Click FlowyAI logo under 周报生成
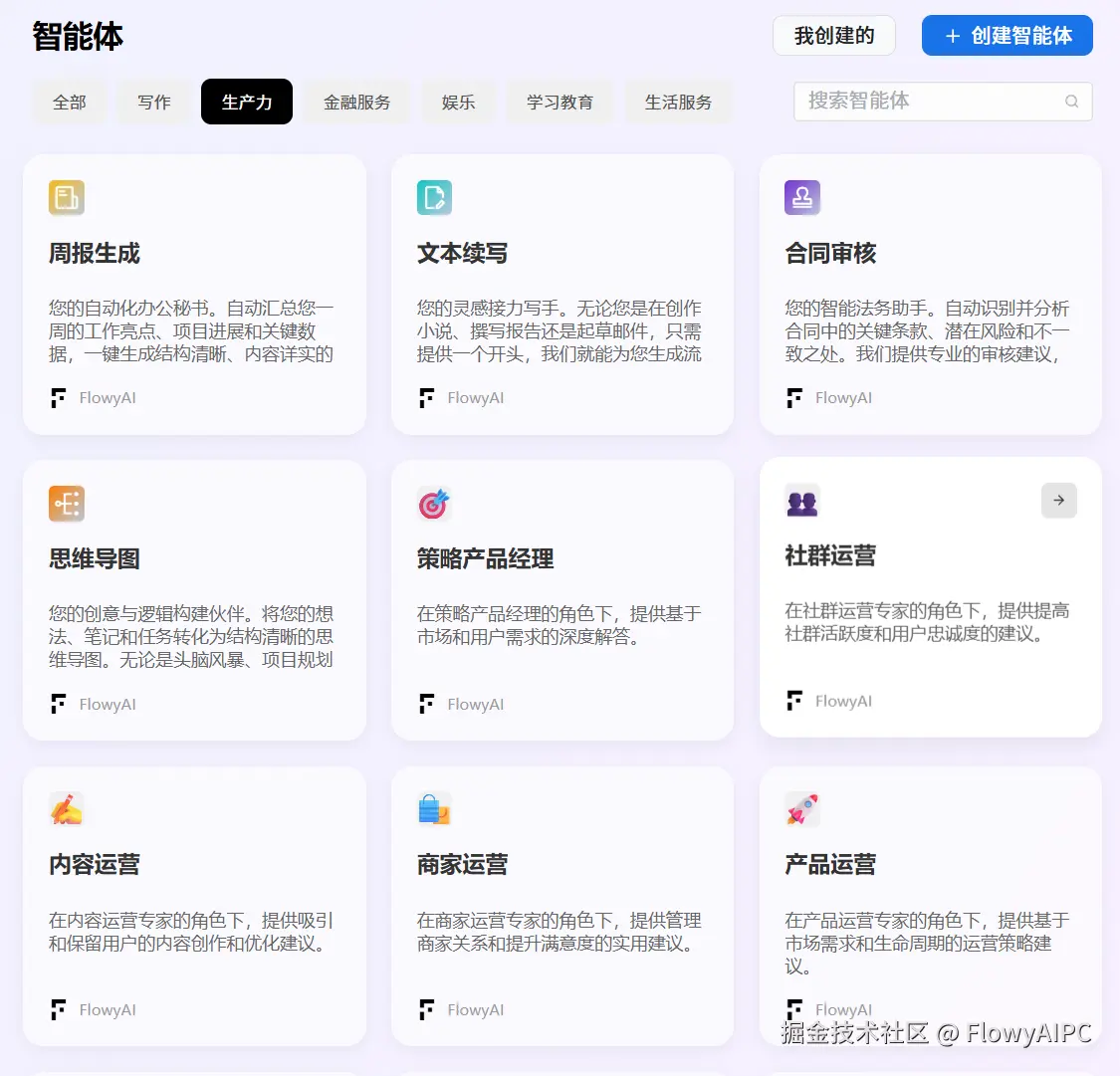The height and width of the screenshot is (1076, 1120). coord(59,398)
